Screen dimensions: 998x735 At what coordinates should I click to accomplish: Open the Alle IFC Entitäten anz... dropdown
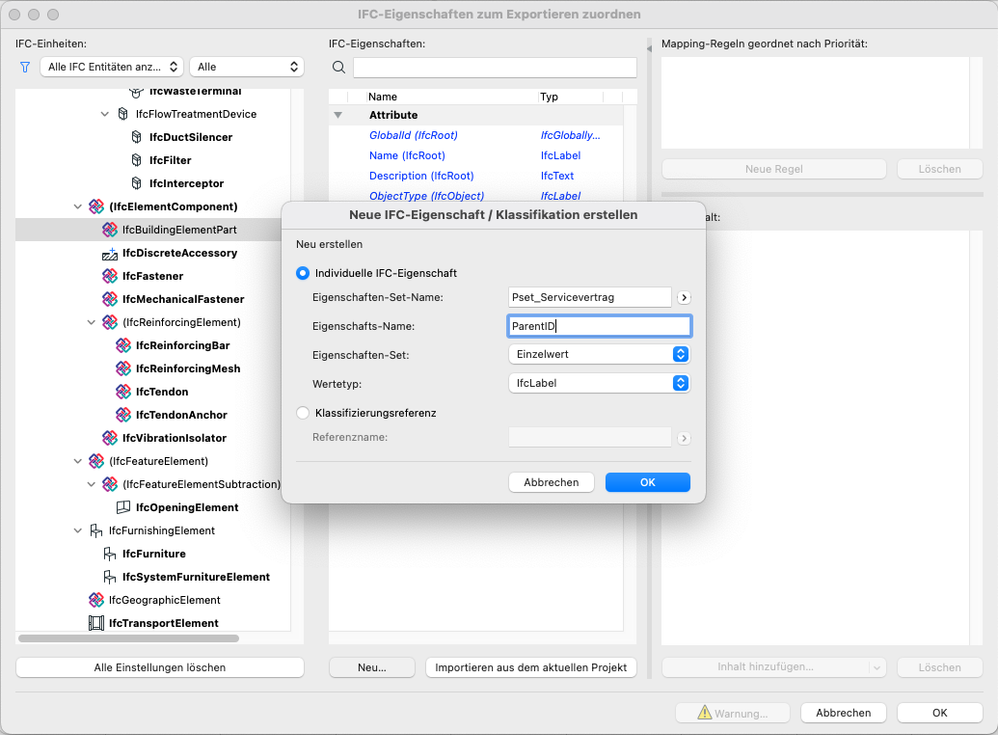coord(112,67)
